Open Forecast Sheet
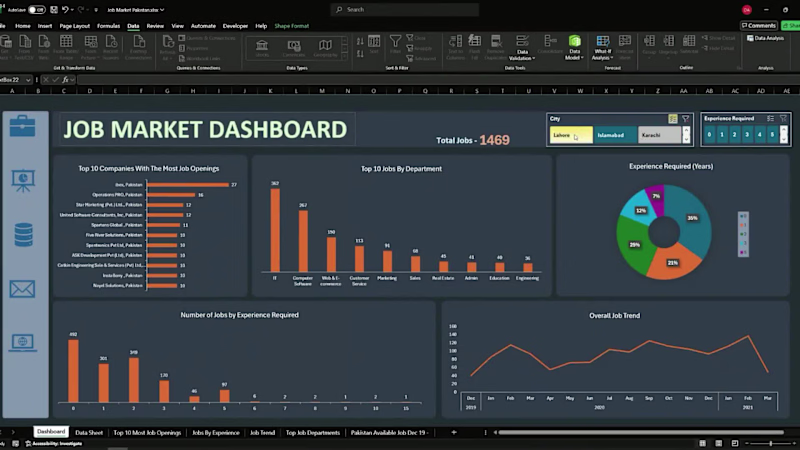This screenshot has height=450, width=800. (624, 47)
